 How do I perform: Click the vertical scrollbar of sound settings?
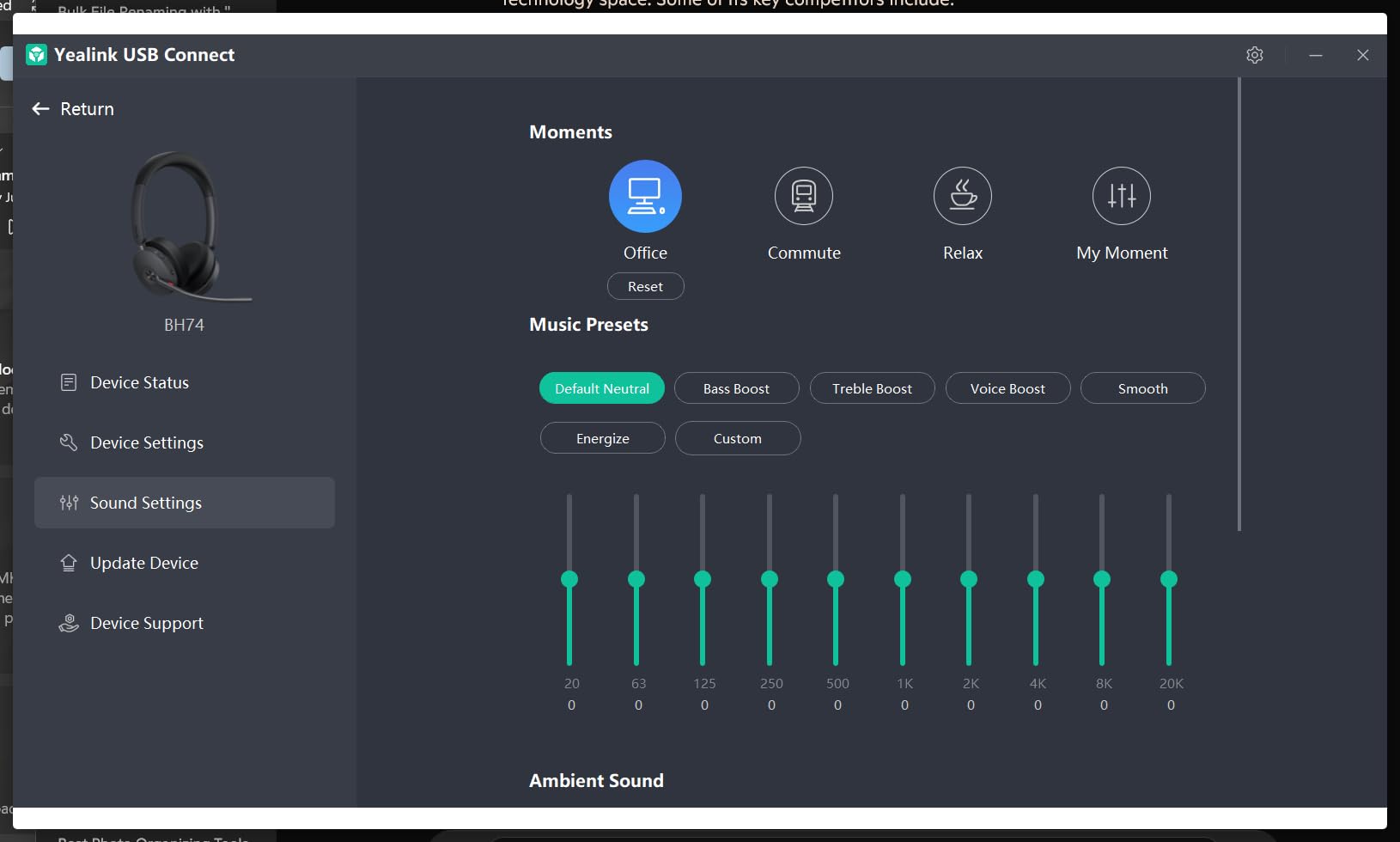click(x=1239, y=304)
